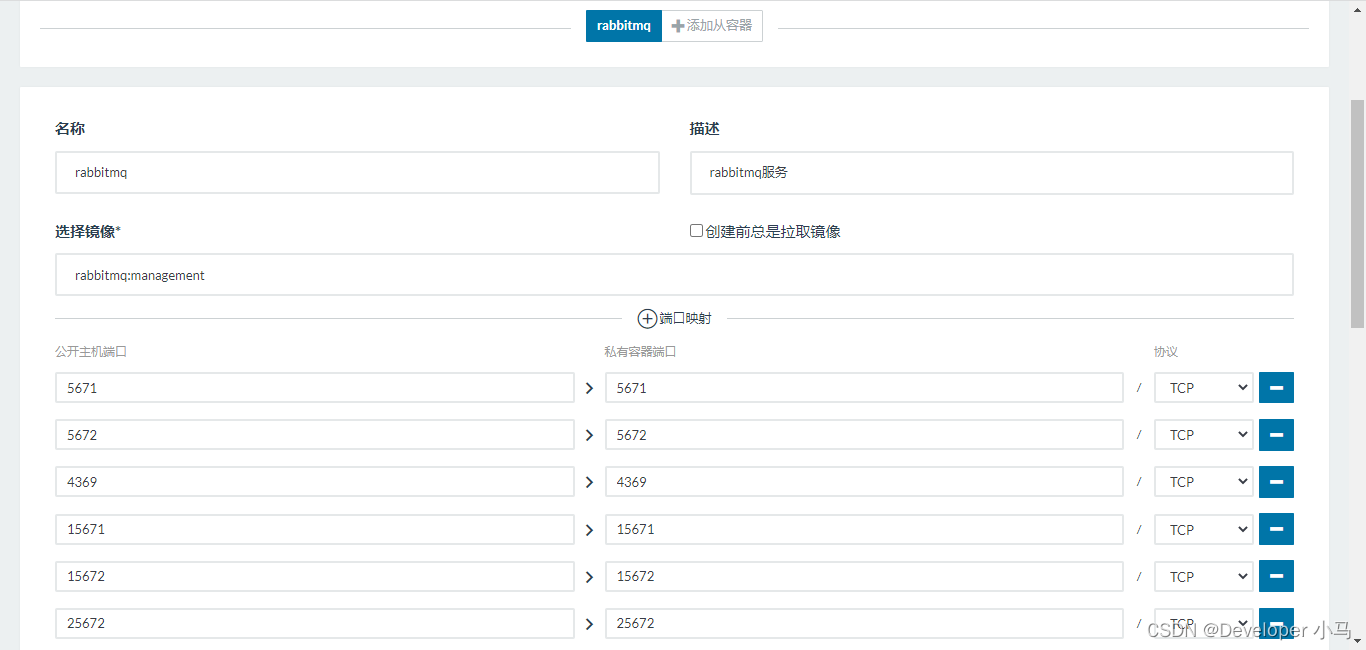Screen dimensions: 1366x650
Task: Click arrow between 4369 host and container ports
Action: coord(589,482)
